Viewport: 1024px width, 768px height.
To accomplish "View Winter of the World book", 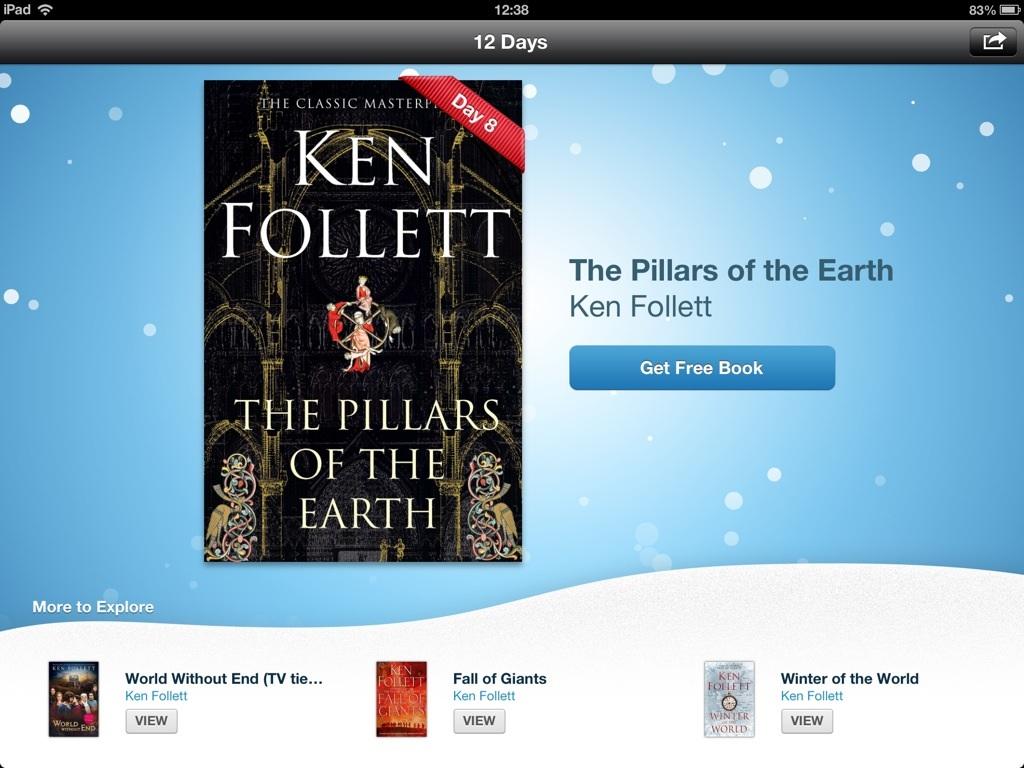I will pyautogui.click(x=807, y=721).
